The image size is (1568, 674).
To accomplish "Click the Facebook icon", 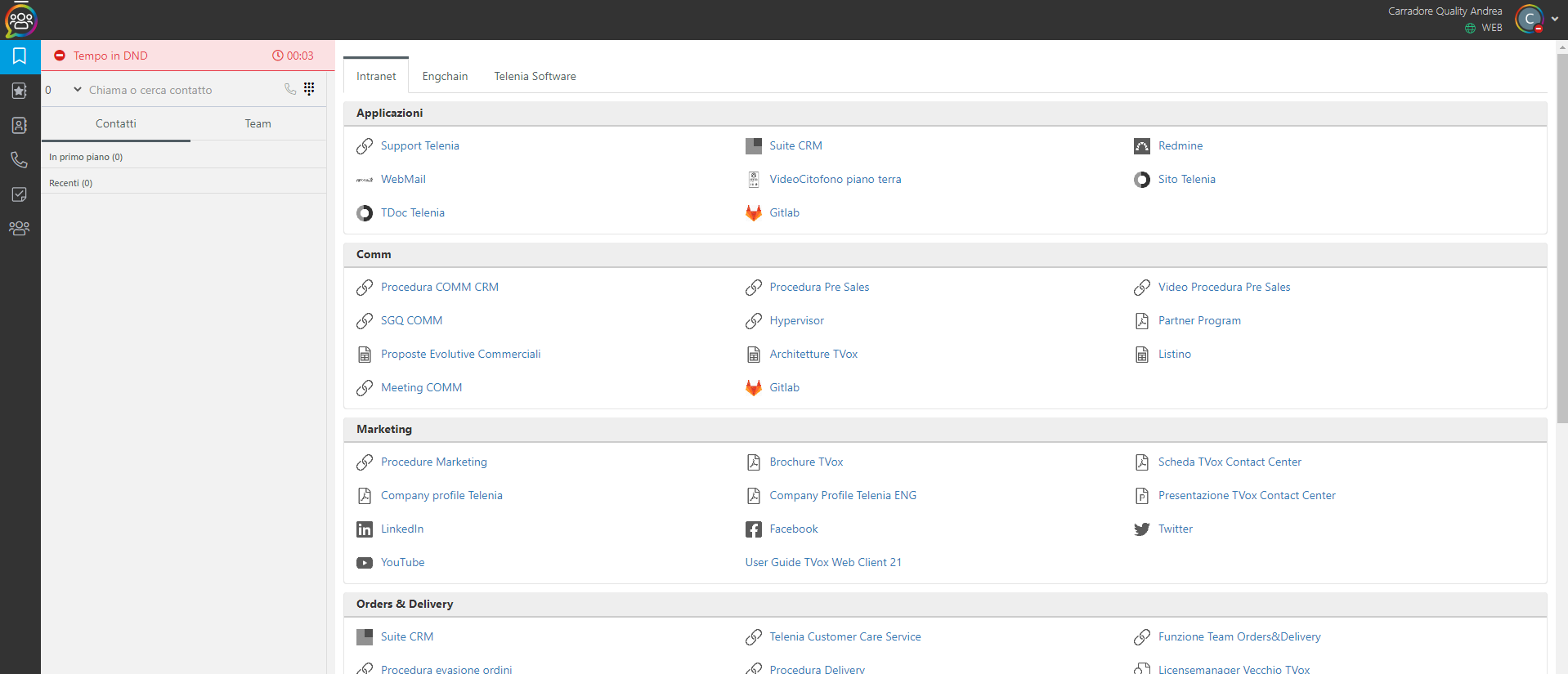I will 754,529.
